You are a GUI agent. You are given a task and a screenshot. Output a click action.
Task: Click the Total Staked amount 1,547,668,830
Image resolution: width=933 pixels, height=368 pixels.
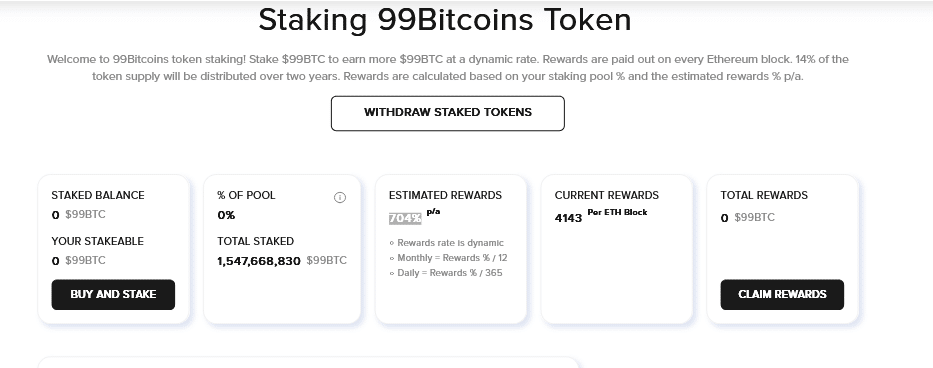click(259, 261)
